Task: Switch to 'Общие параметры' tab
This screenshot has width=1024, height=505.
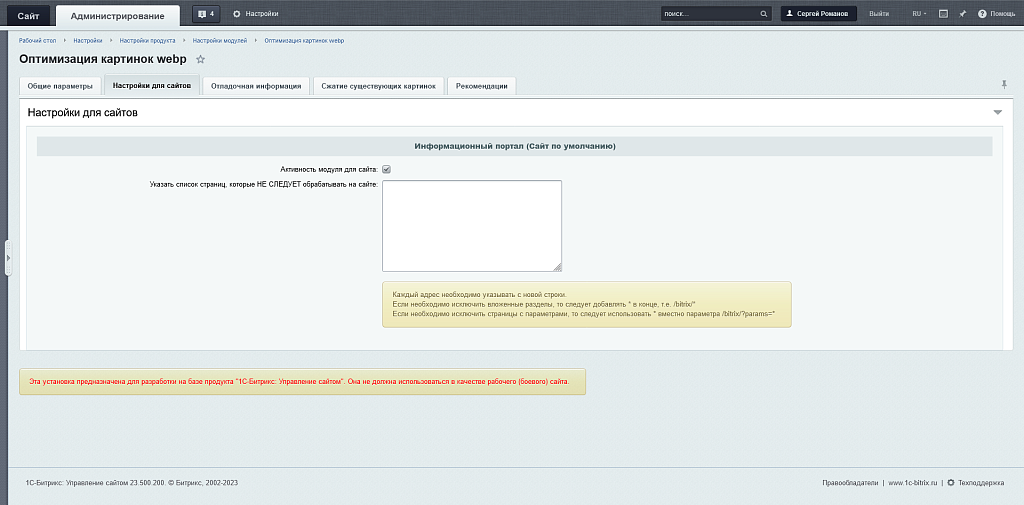Action: [60, 86]
